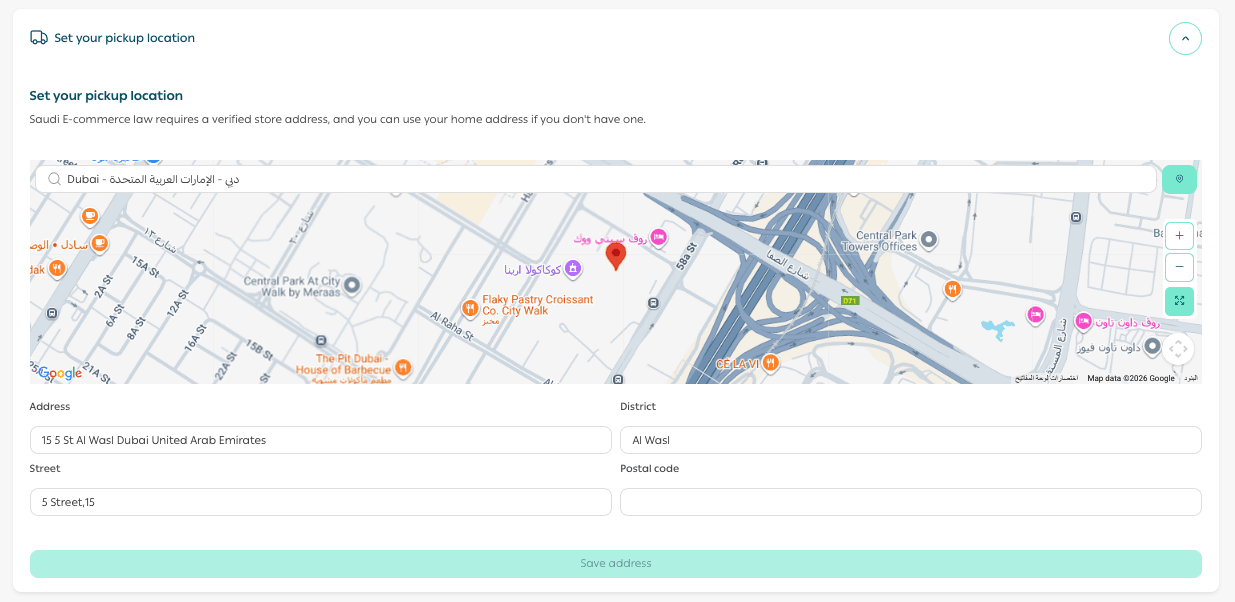The height and width of the screenshot is (602, 1235).
Task: Select the Flaky Pastry Croissant restaurant marker
Action: (470, 307)
